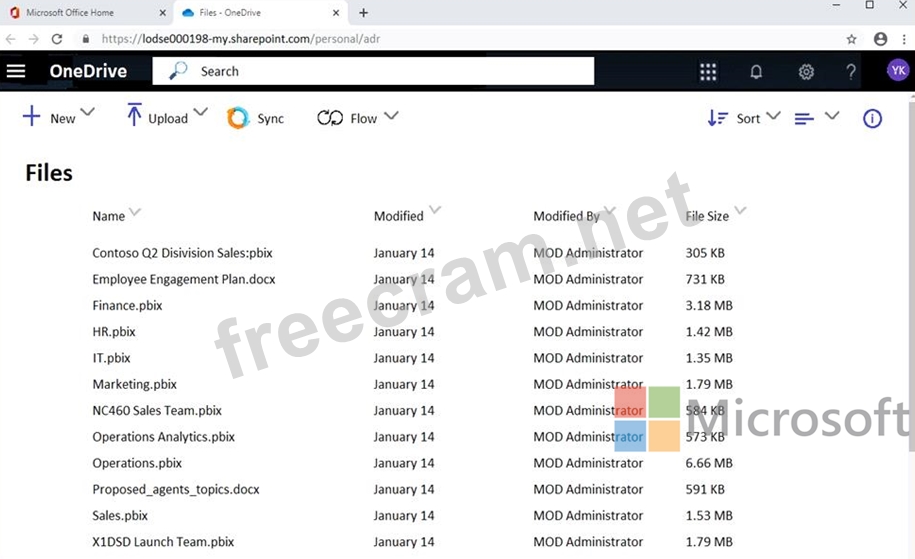Click the search magnifier icon

177,71
